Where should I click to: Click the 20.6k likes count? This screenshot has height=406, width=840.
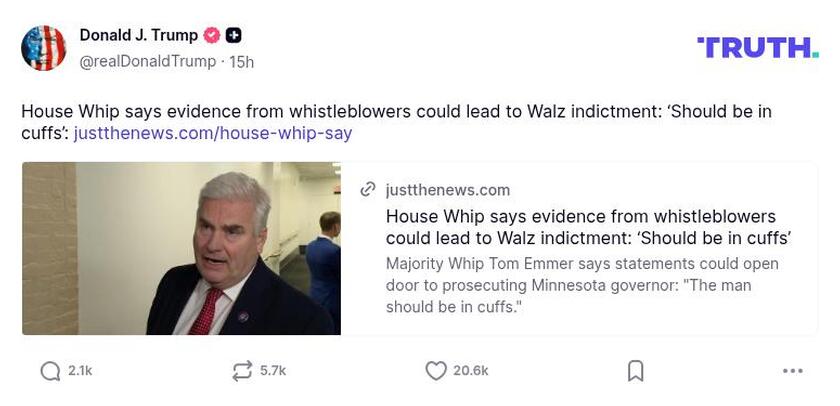(x=471, y=371)
